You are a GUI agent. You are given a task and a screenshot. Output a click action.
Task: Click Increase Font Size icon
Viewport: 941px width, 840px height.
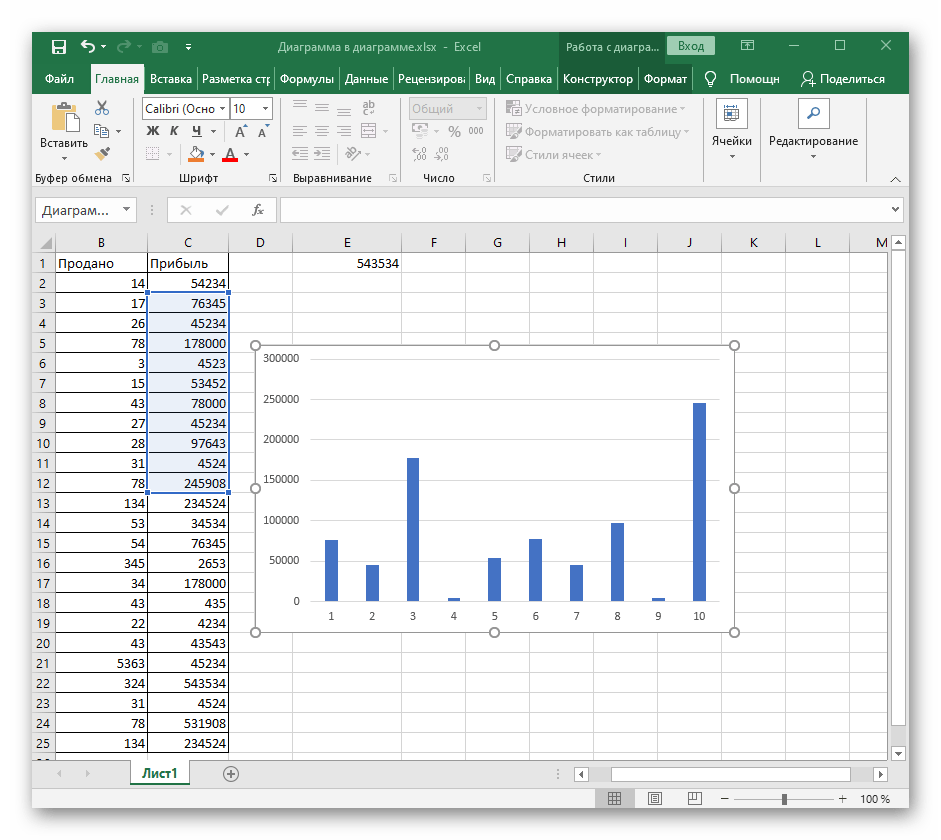point(241,131)
